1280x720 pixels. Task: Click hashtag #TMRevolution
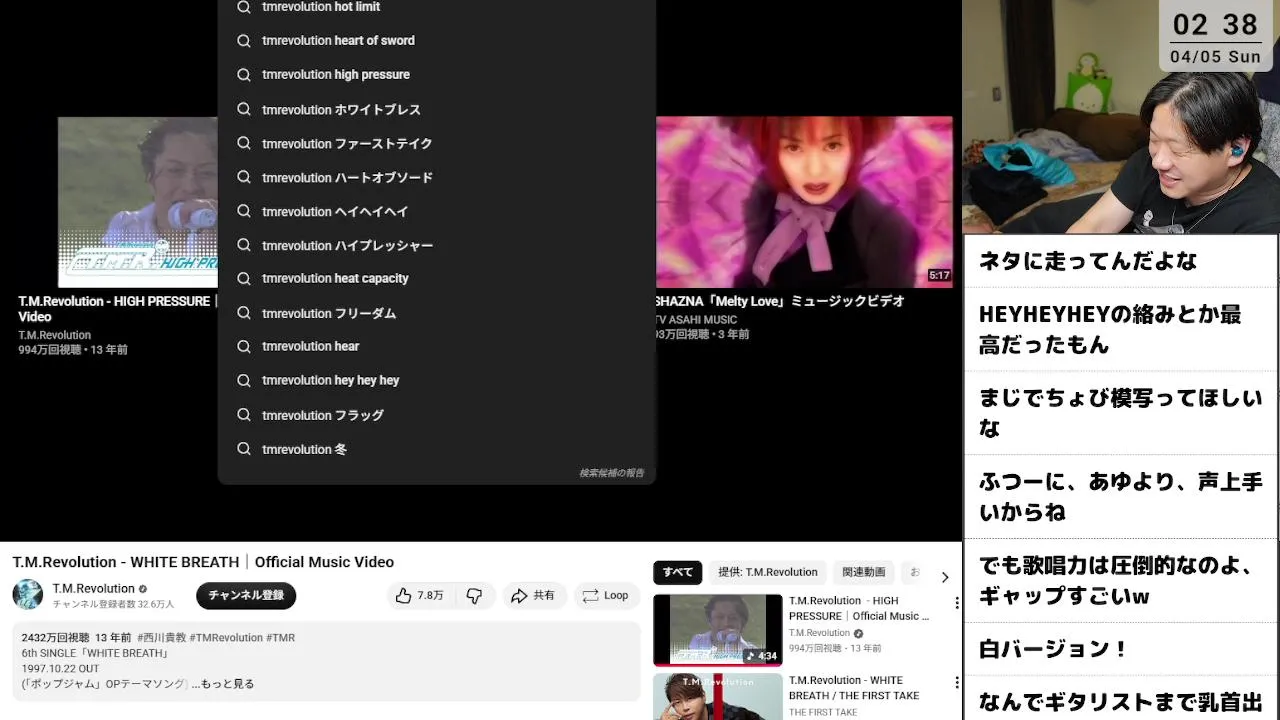click(x=226, y=637)
